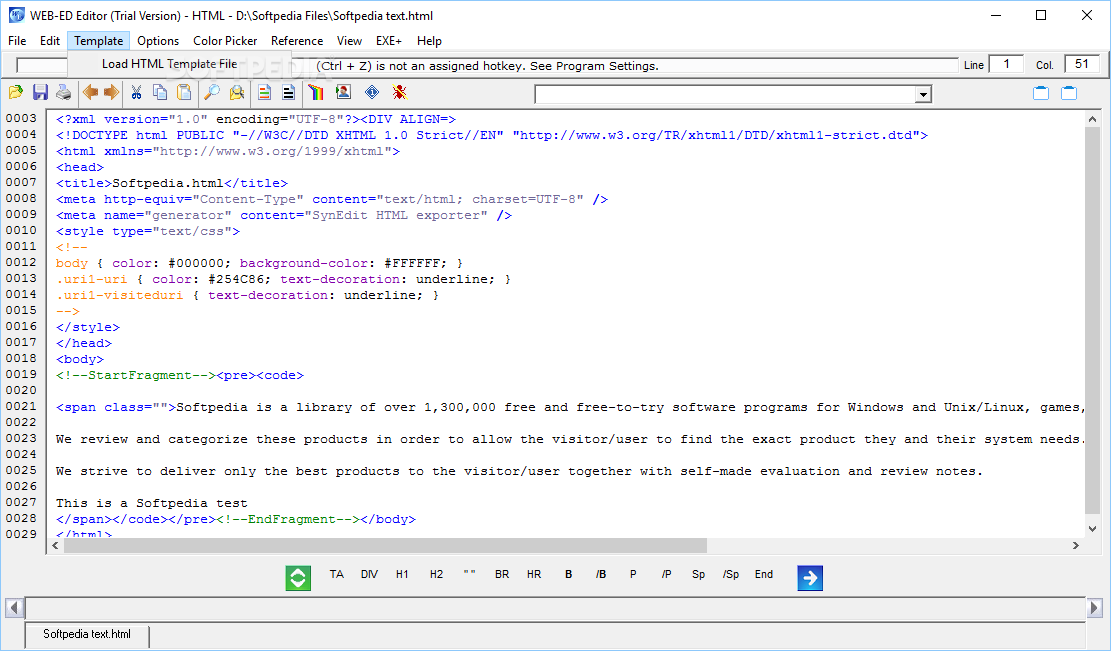Click the blue diamond info icon
This screenshot has width=1111, height=651.
tap(372, 92)
